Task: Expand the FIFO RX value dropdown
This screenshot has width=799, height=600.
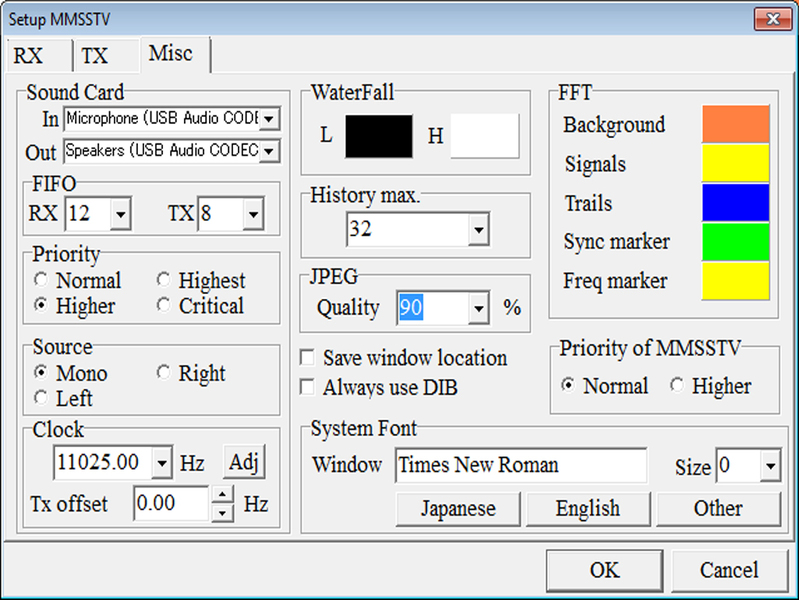Action: pyautogui.click(x=120, y=214)
